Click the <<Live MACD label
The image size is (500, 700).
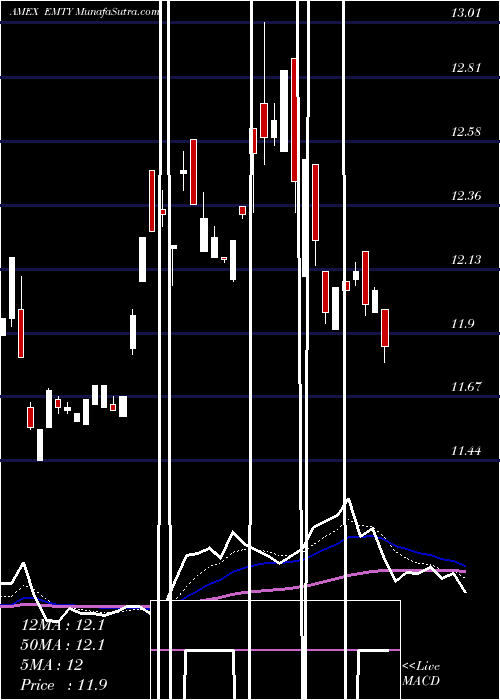click(421, 673)
